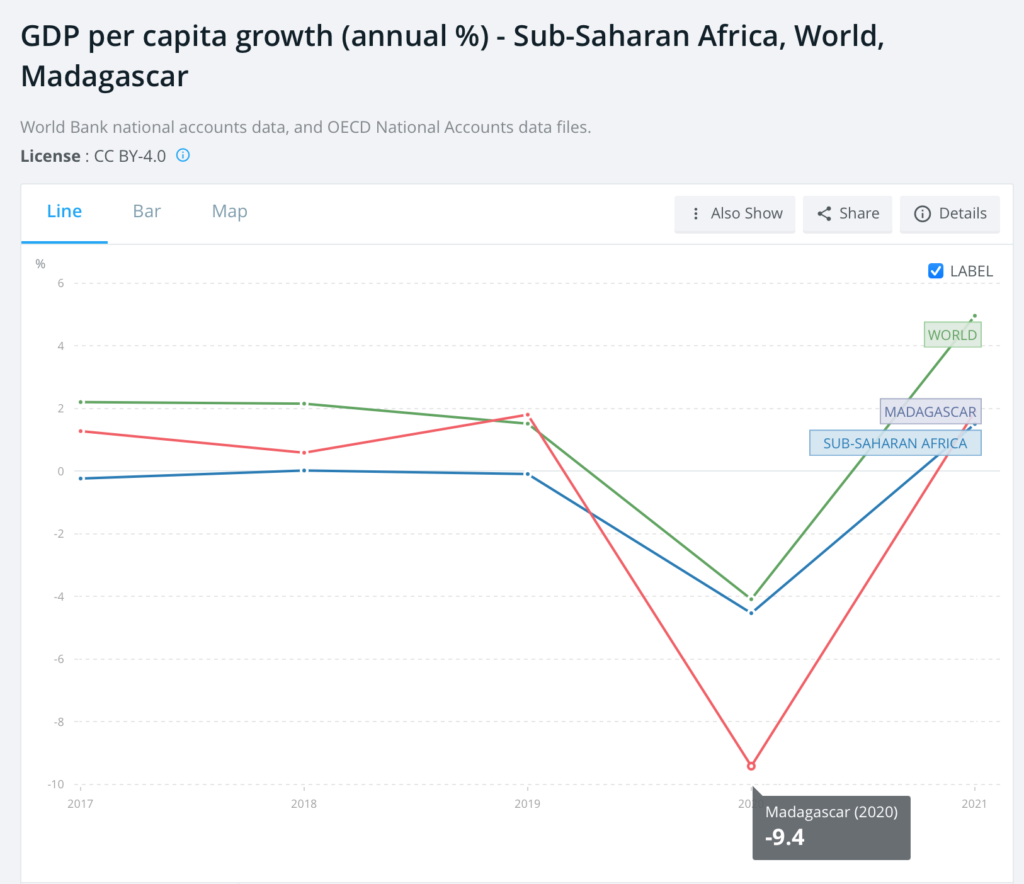Image resolution: width=1024 pixels, height=884 pixels.
Task: Uncheck the LABEL checkbox
Action: 936,271
